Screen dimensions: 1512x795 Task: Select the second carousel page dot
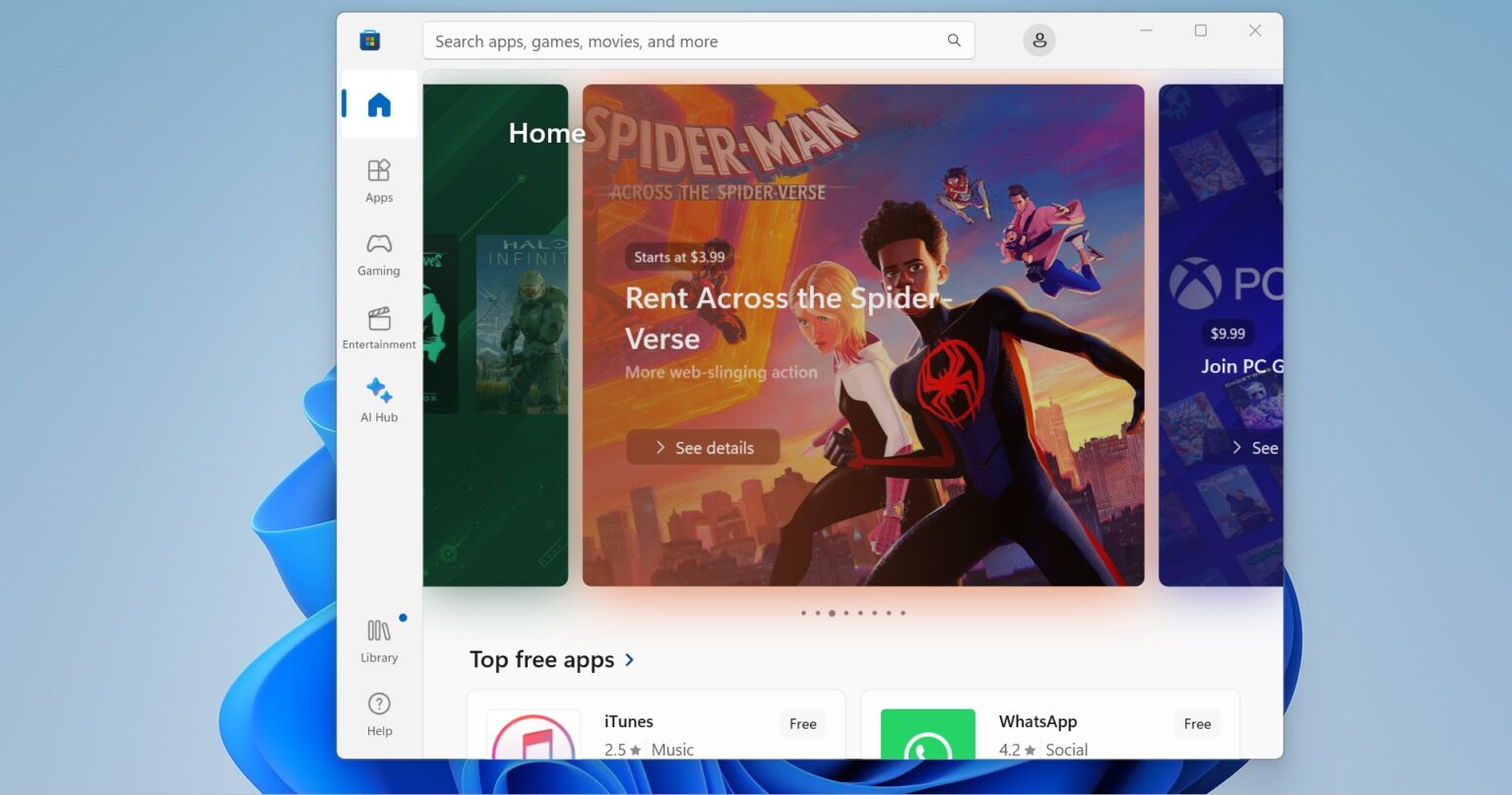(817, 613)
